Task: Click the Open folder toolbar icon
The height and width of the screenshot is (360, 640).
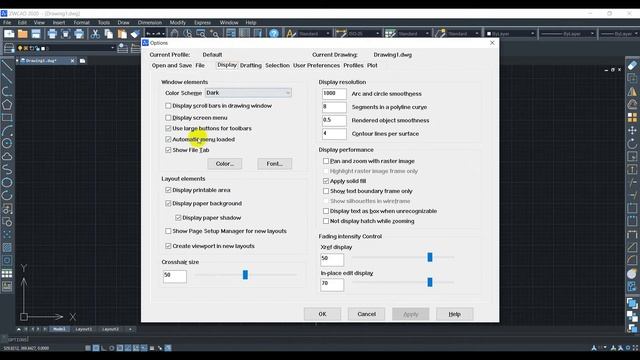Action: click(22, 34)
